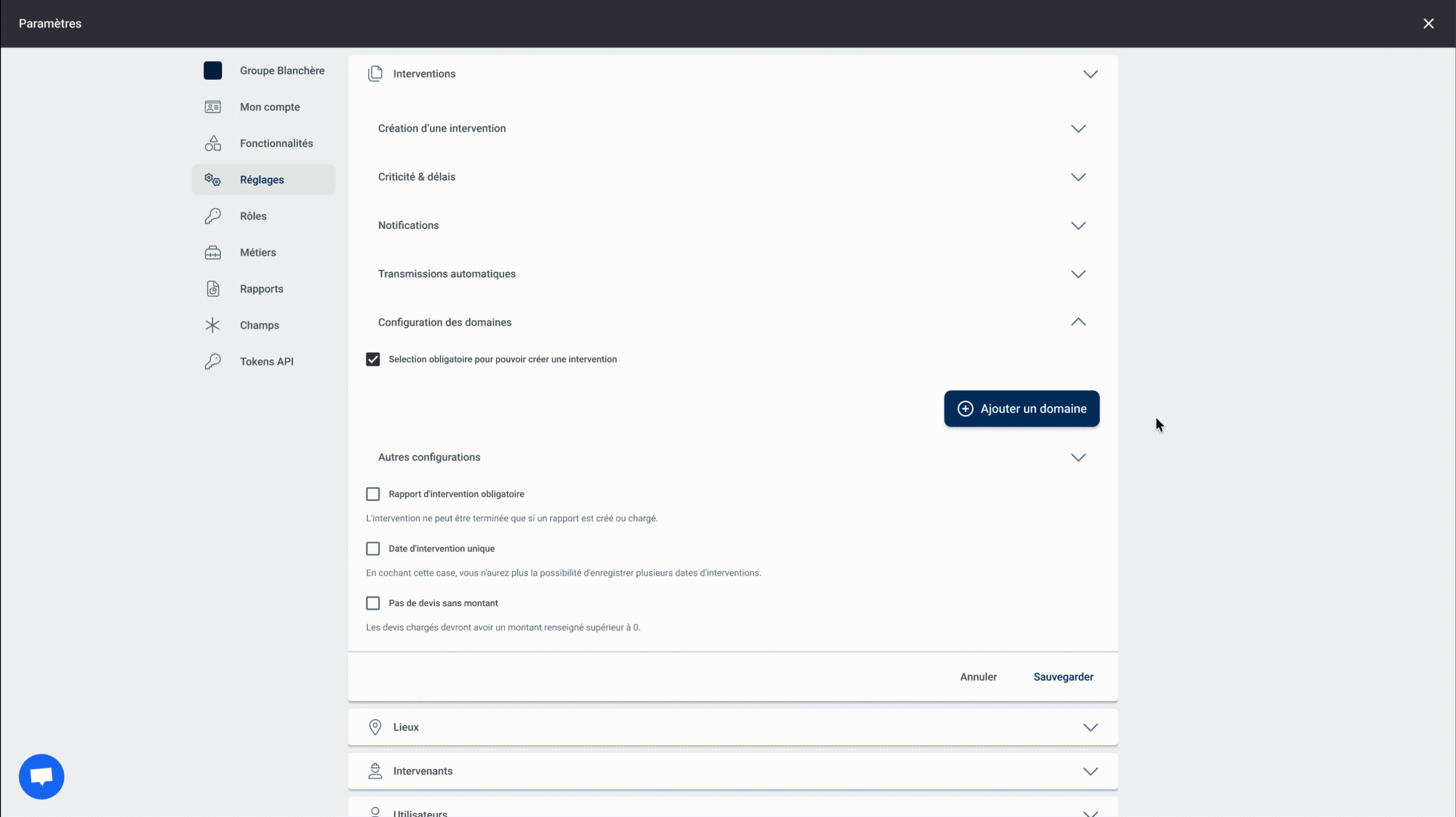1456x817 pixels.
Task: Enable Rapport d'intervention obligatoire checkbox
Action: [x=373, y=494]
